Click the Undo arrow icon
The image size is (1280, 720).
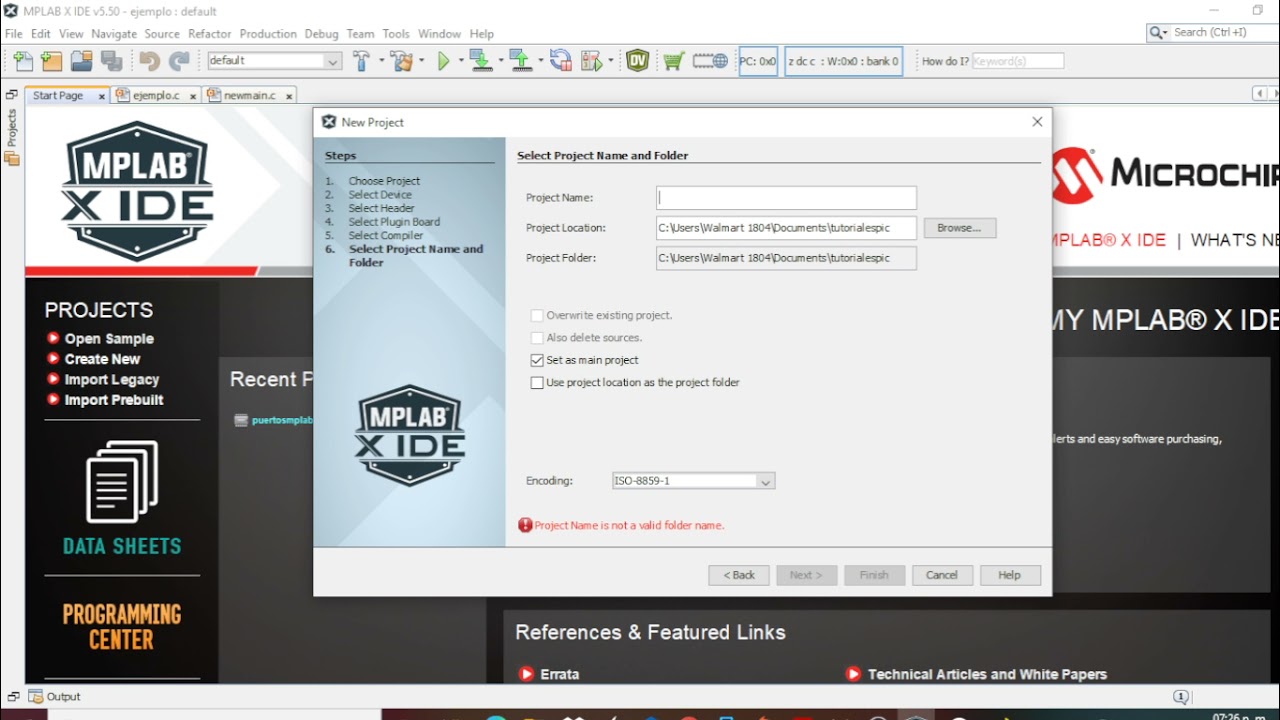click(x=149, y=61)
